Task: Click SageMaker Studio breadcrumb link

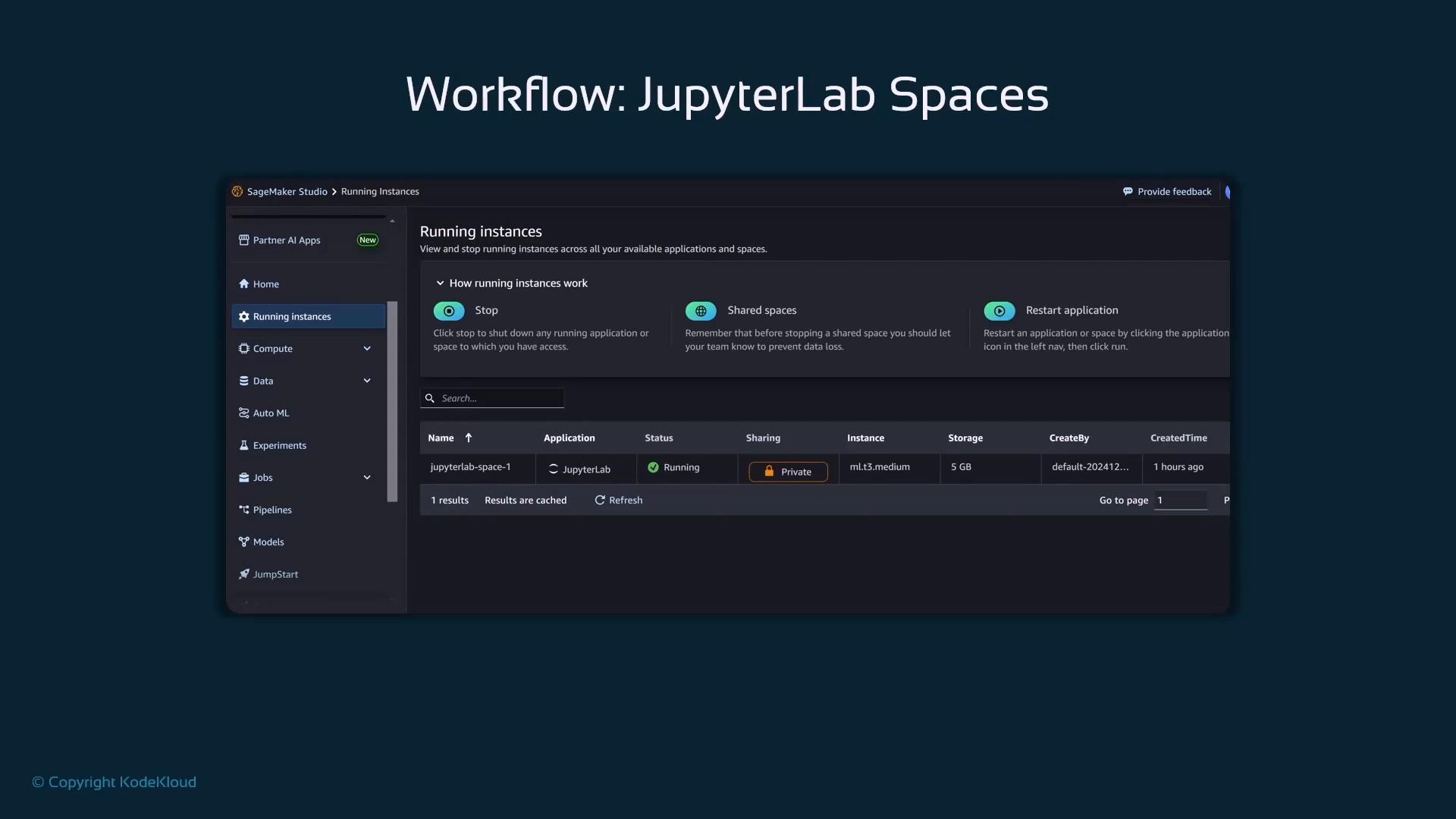Action: (287, 191)
